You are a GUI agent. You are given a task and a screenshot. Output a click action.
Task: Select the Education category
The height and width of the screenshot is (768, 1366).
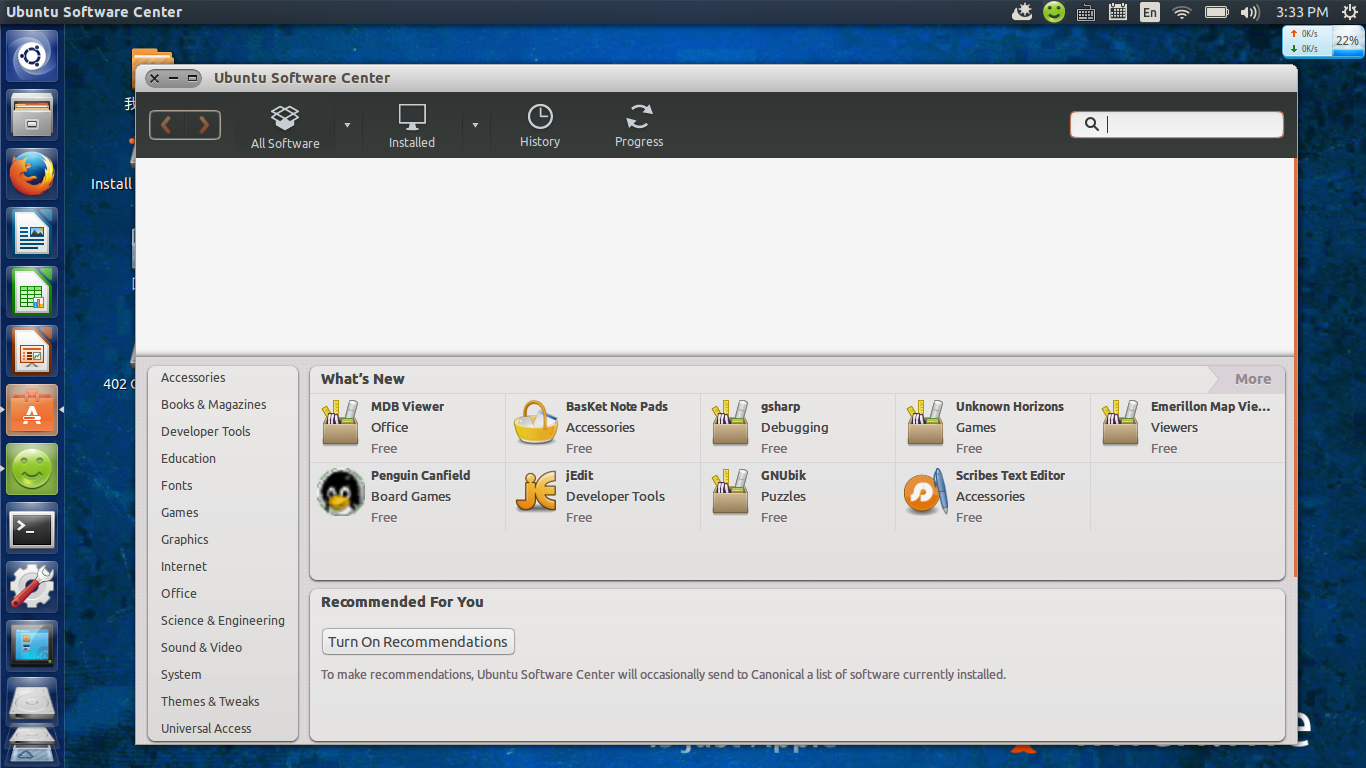click(188, 459)
